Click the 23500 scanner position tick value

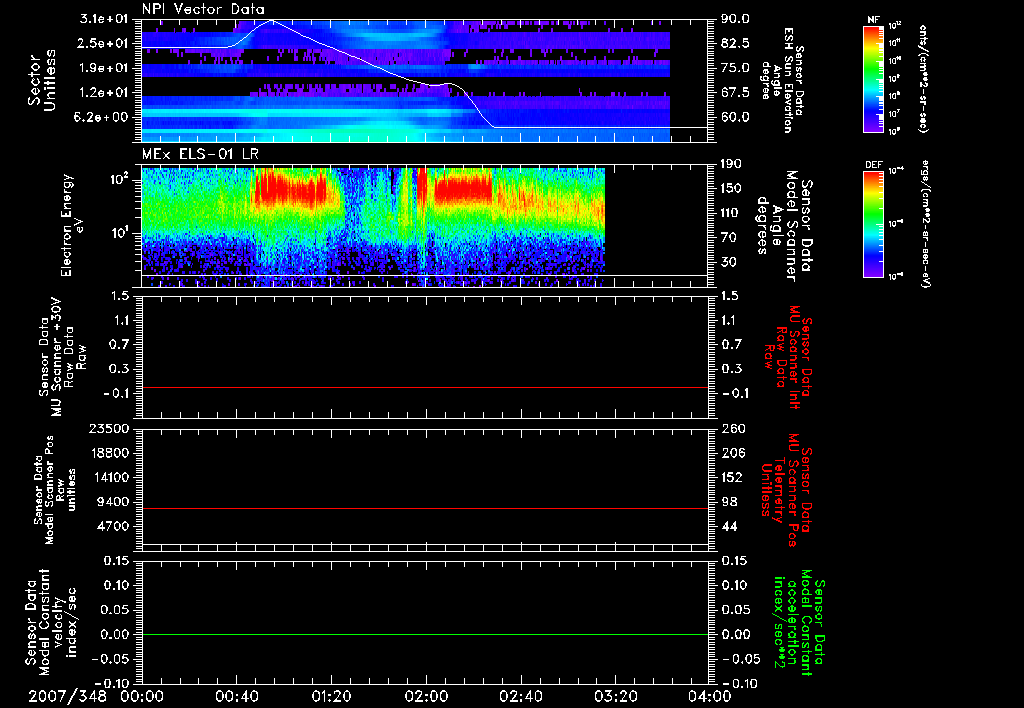pos(109,429)
